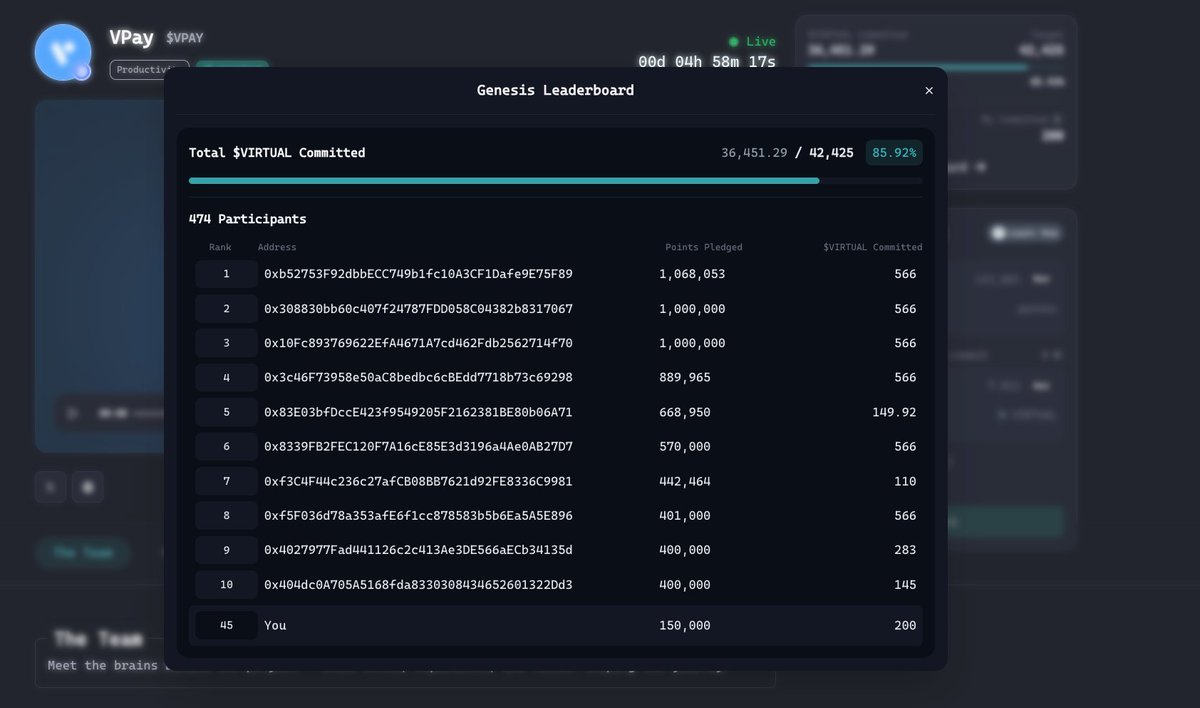
Task: Click points pledged value 1,068,053
Action: coord(692,274)
